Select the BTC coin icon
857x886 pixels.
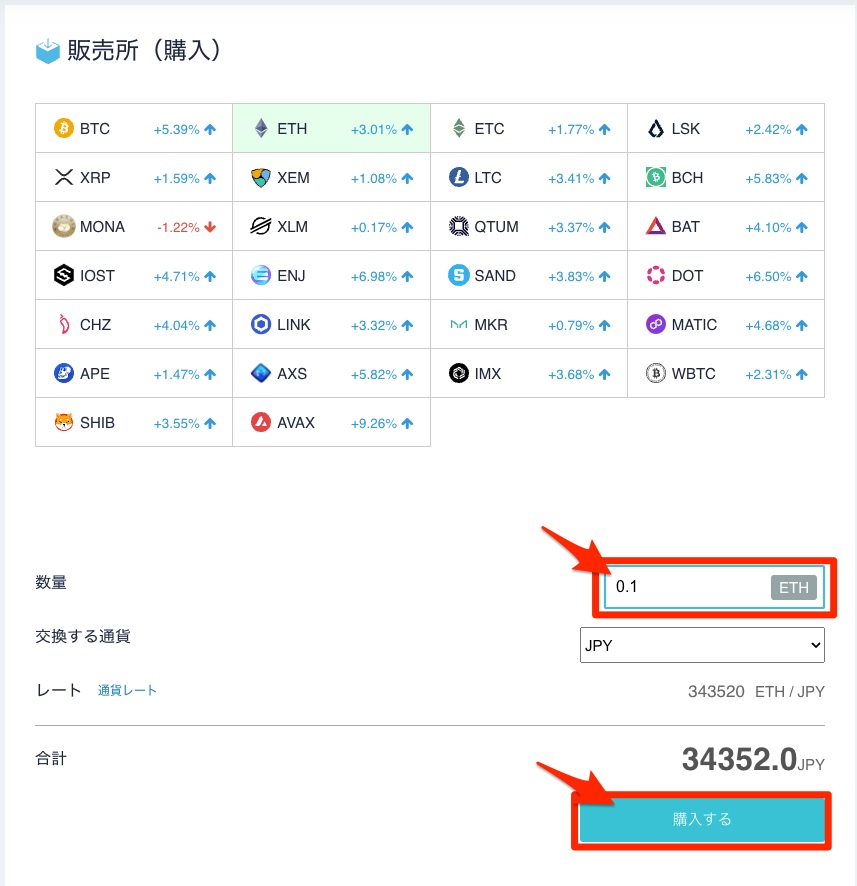click(x=64, y=128)
